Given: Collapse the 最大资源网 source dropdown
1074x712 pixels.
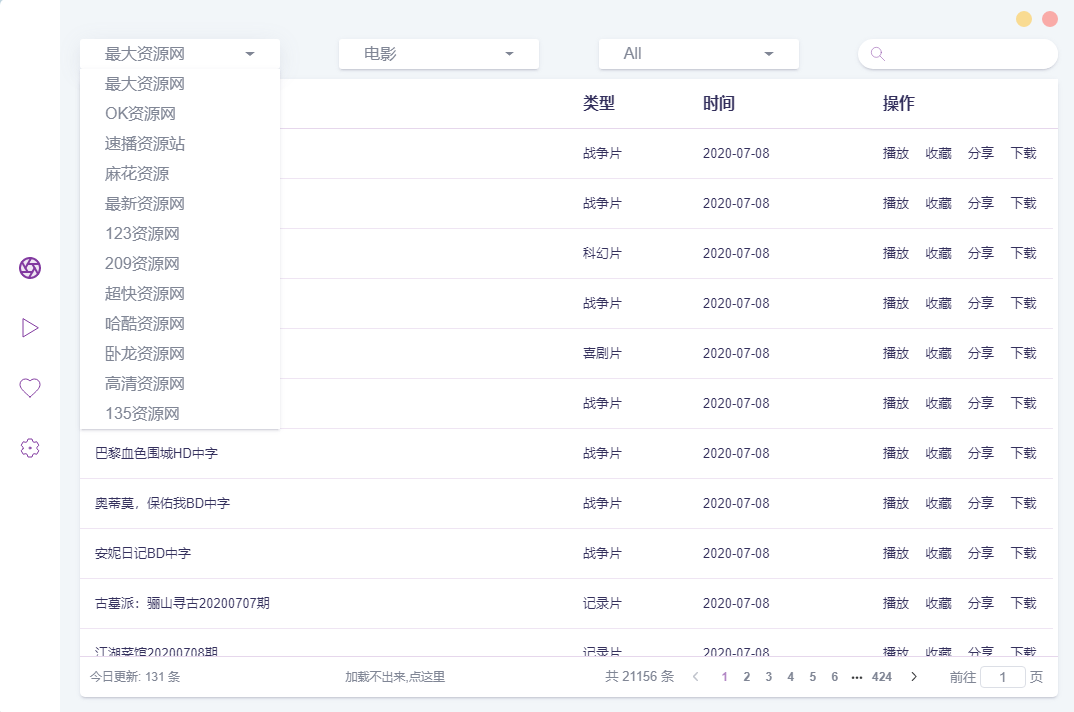Looking at the screenshot, I should click(180, 54).
